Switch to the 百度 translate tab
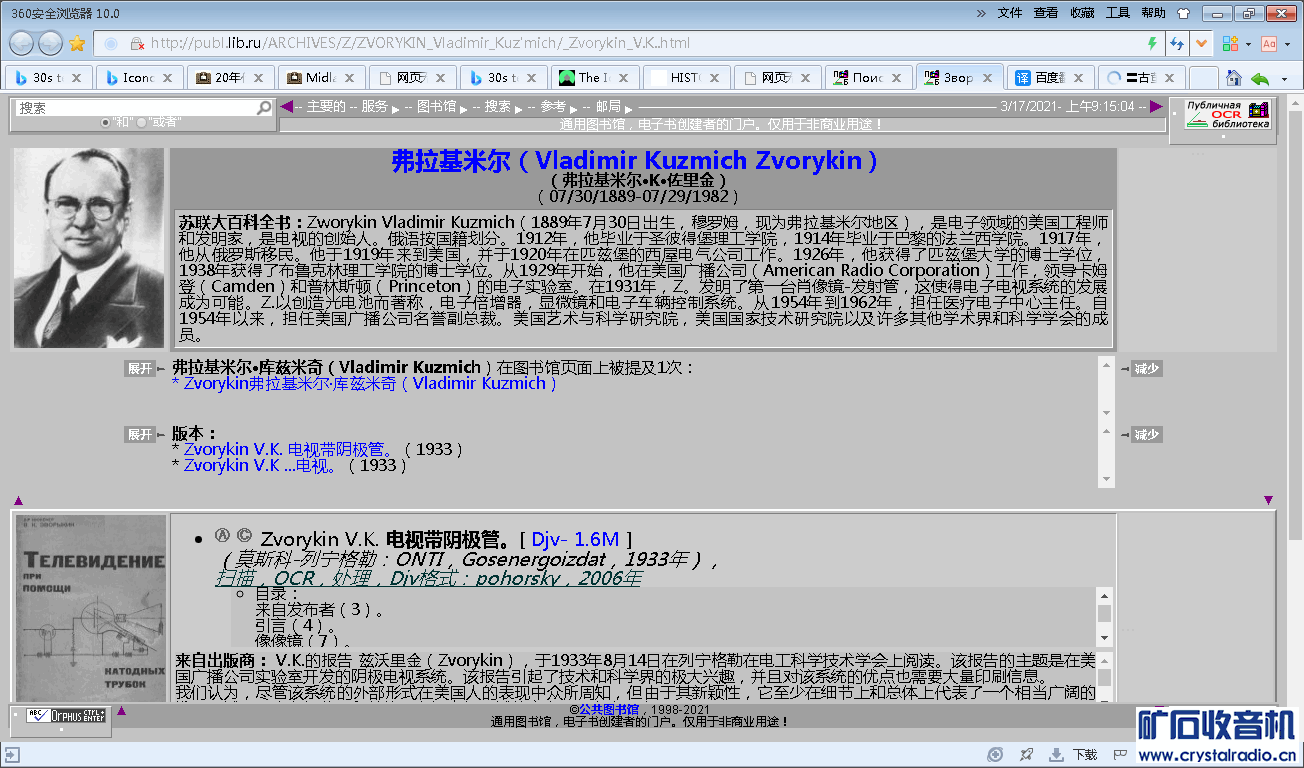Image resolution: width=1304 pixels, height=768 pixels. 1049,78
